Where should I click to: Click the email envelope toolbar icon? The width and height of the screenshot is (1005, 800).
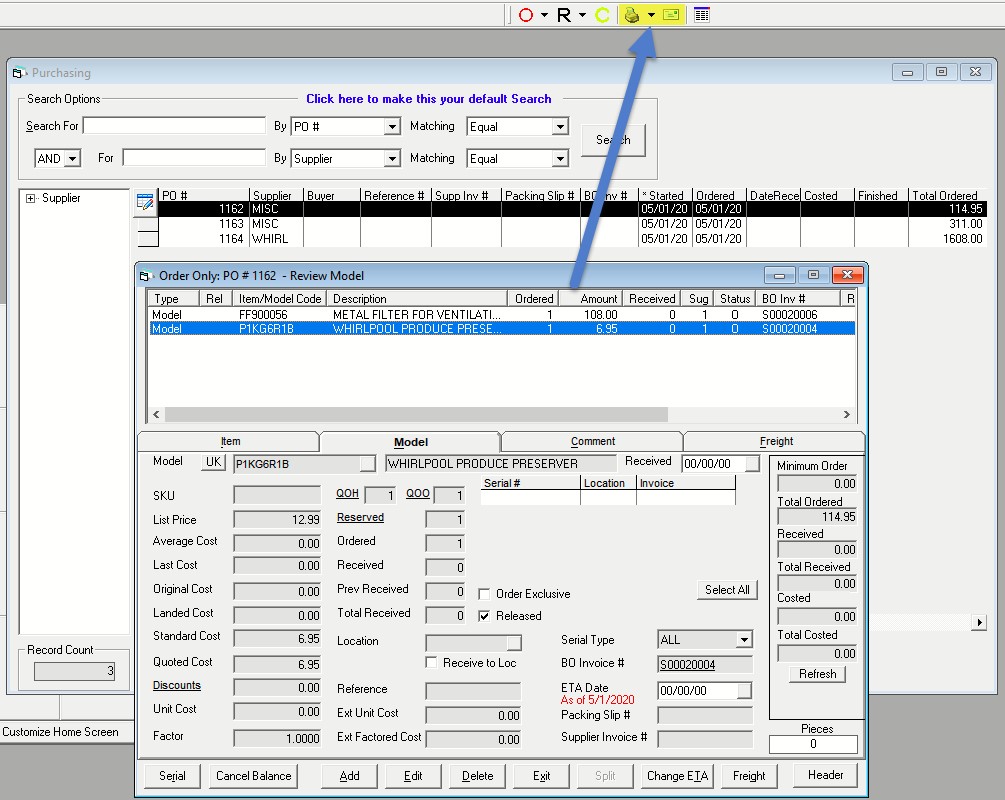[x=671, y=15]
